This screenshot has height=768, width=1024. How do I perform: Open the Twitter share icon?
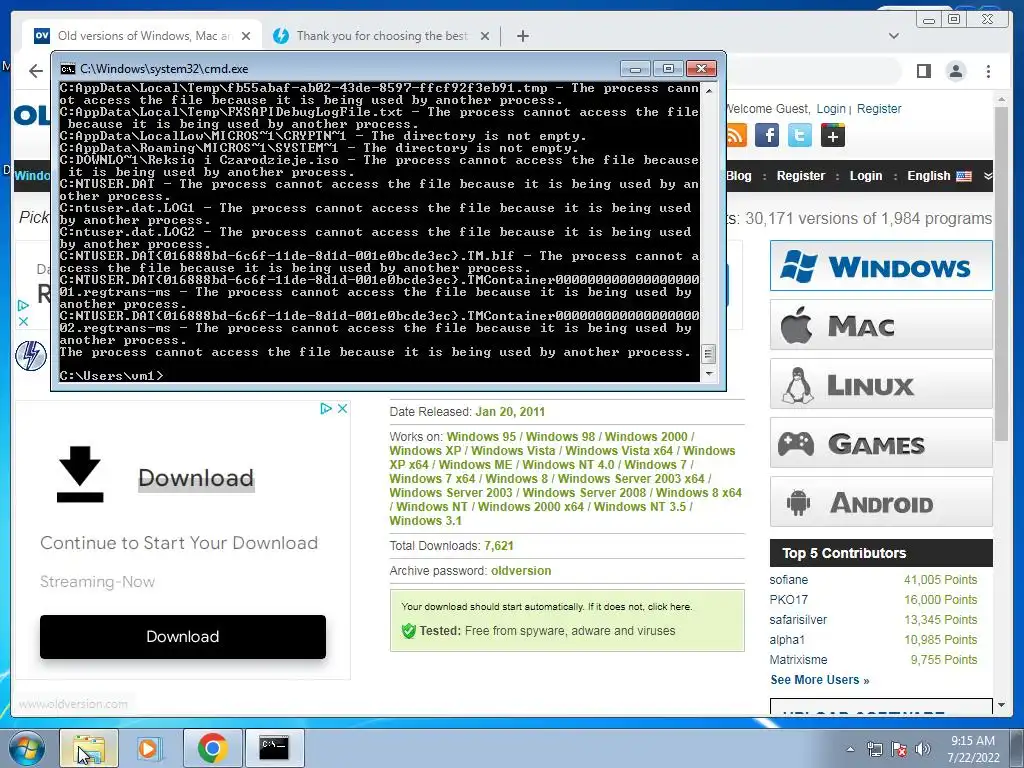point(799,136)
